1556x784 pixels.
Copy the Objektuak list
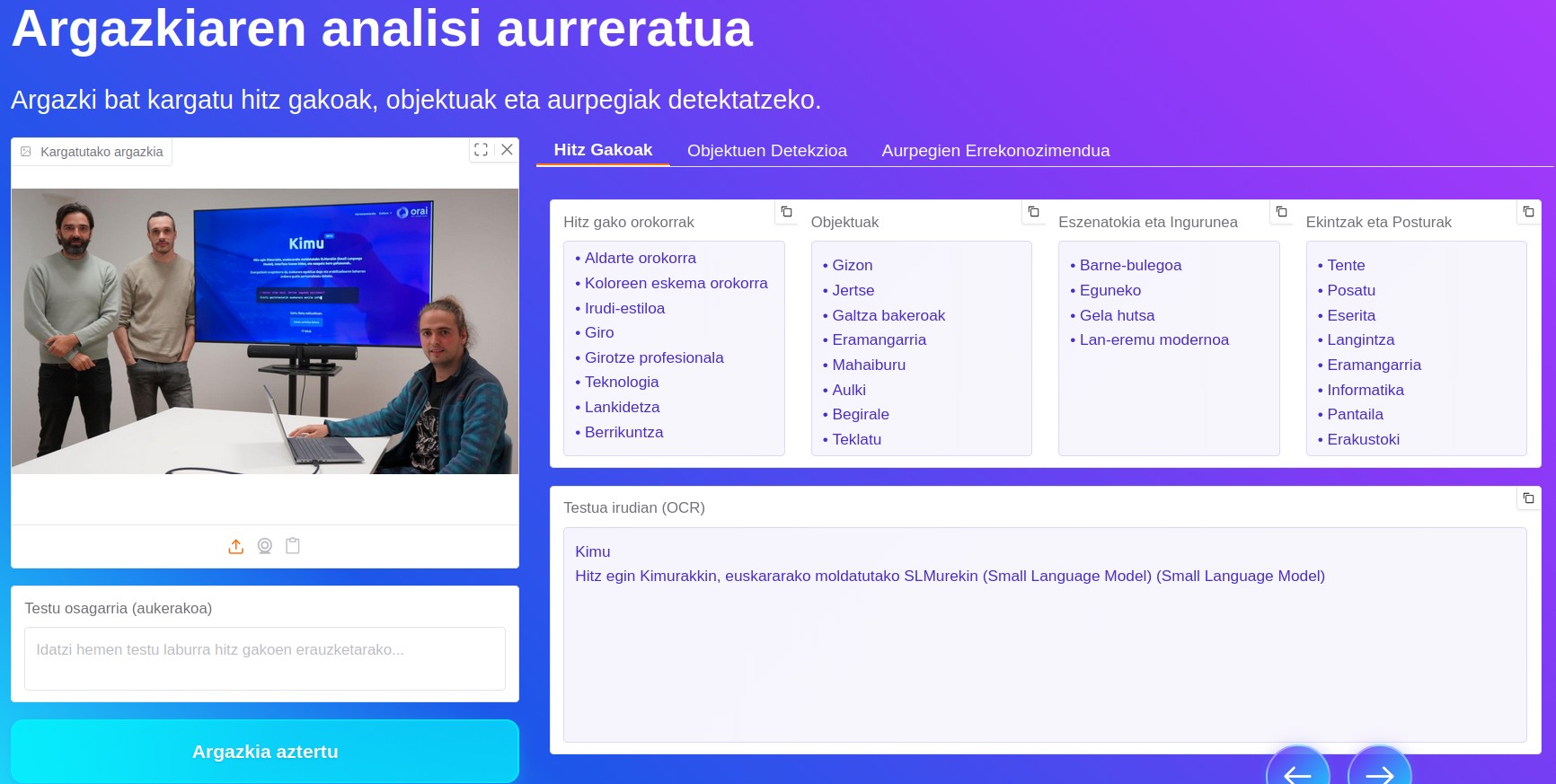click(1033, 212)
